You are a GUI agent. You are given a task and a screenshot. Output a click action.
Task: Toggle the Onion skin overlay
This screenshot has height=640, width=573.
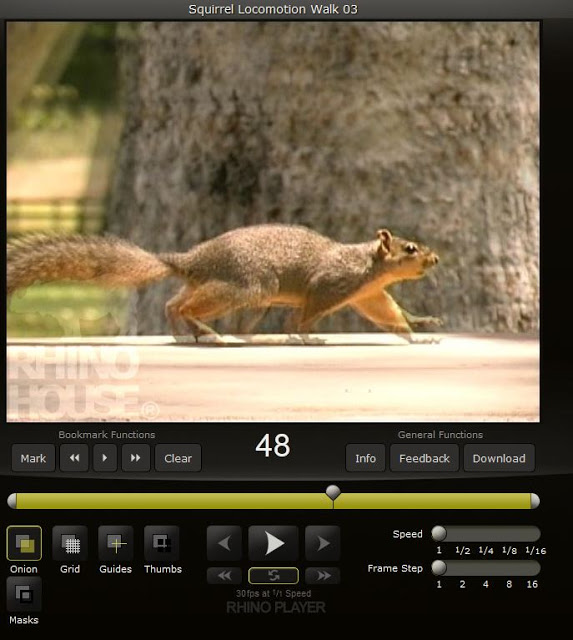(x=24, y=543)
